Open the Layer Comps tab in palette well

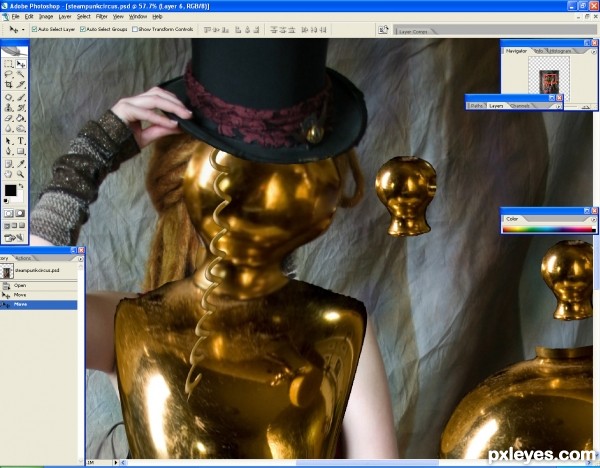coord(413,31)
